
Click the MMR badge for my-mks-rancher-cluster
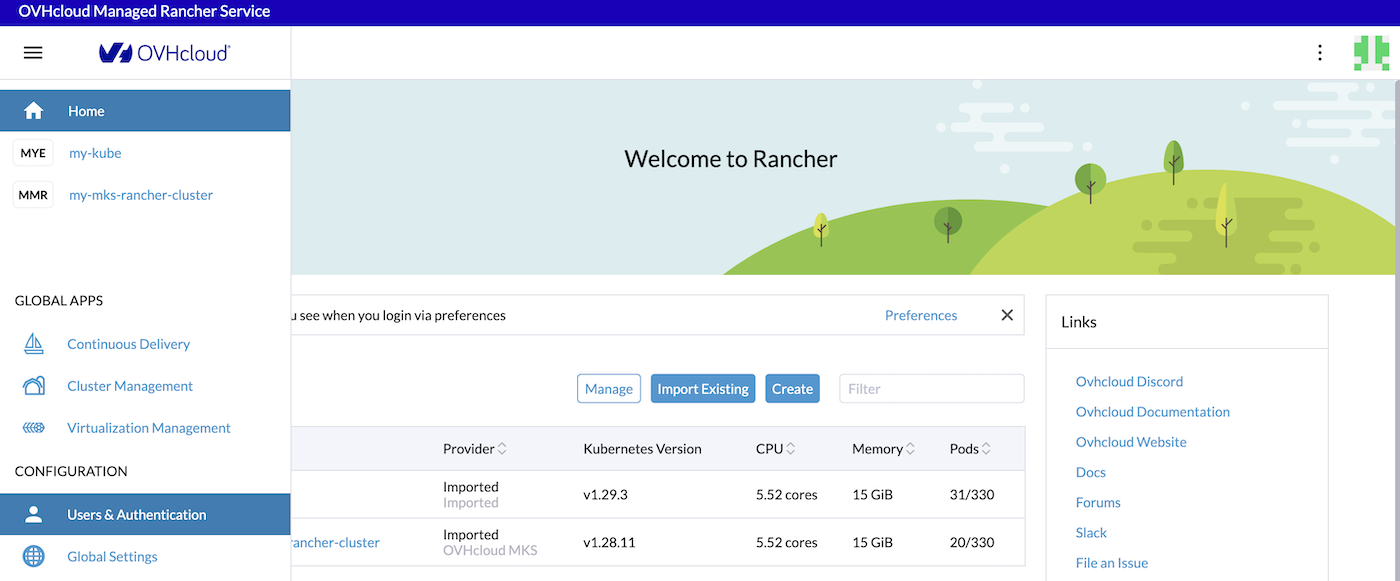[33, 194]
